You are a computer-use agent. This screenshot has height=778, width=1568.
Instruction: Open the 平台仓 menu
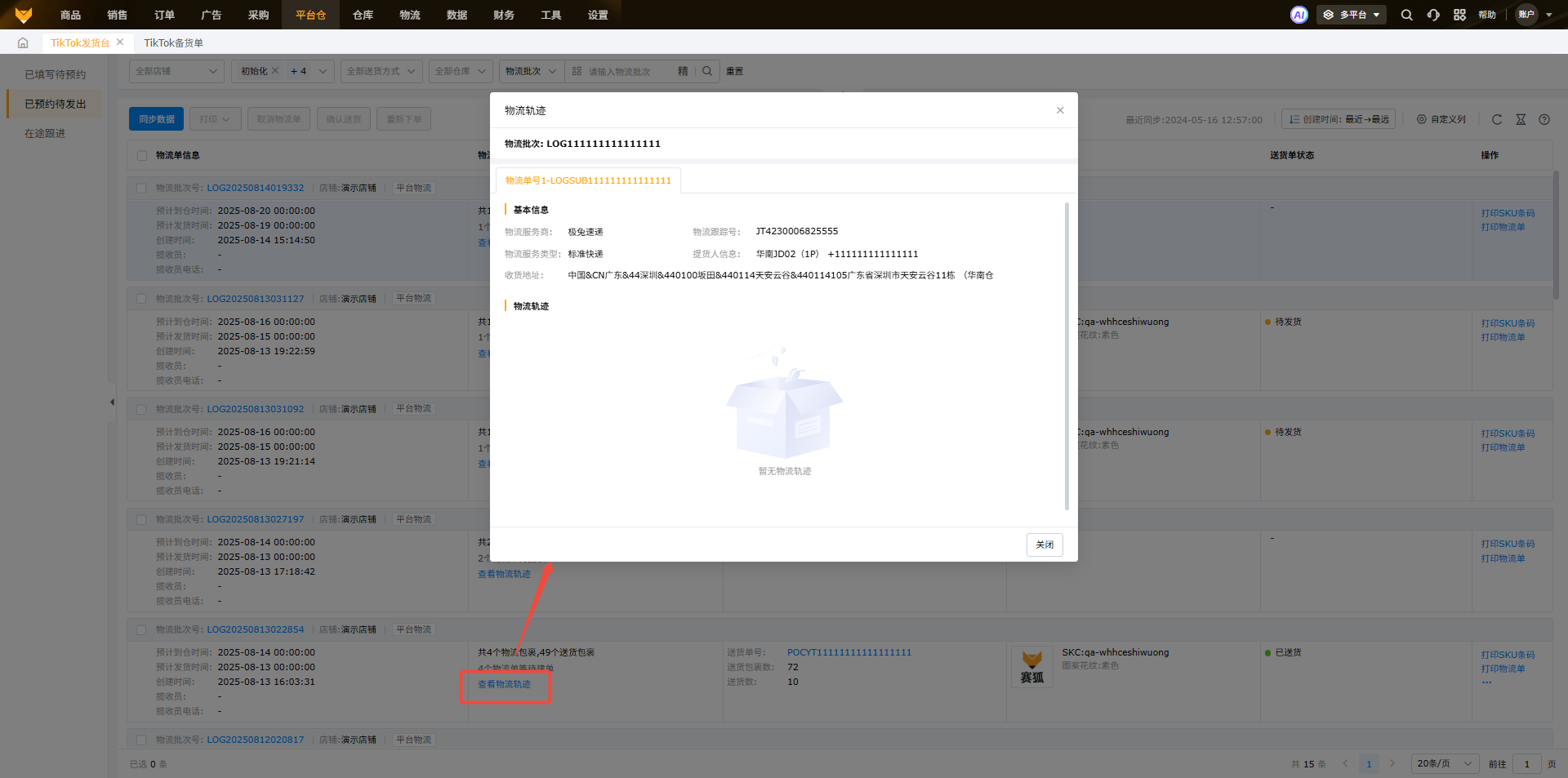(310, 15)
